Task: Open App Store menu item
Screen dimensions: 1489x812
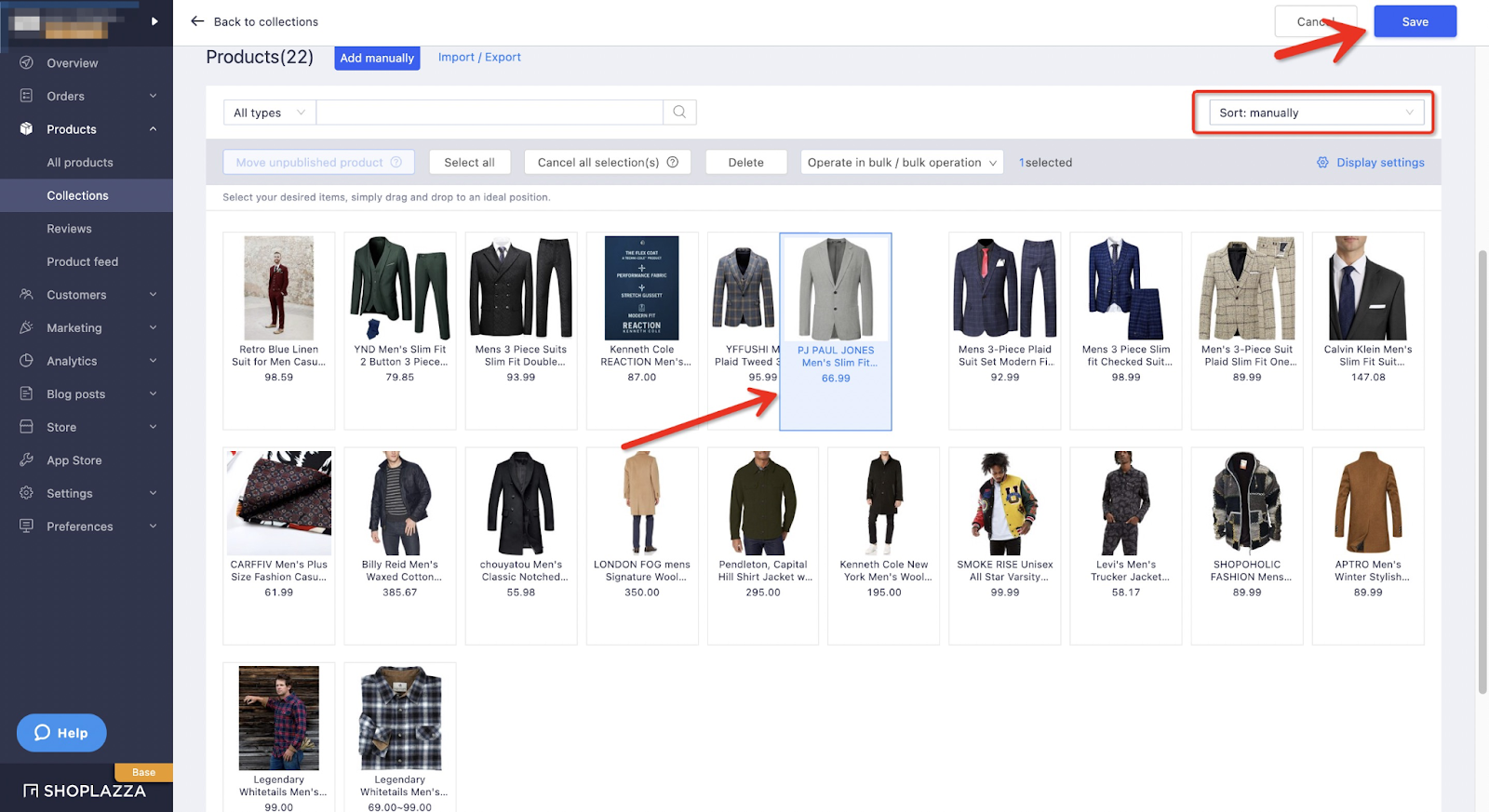Action: (x=74, y=460)
